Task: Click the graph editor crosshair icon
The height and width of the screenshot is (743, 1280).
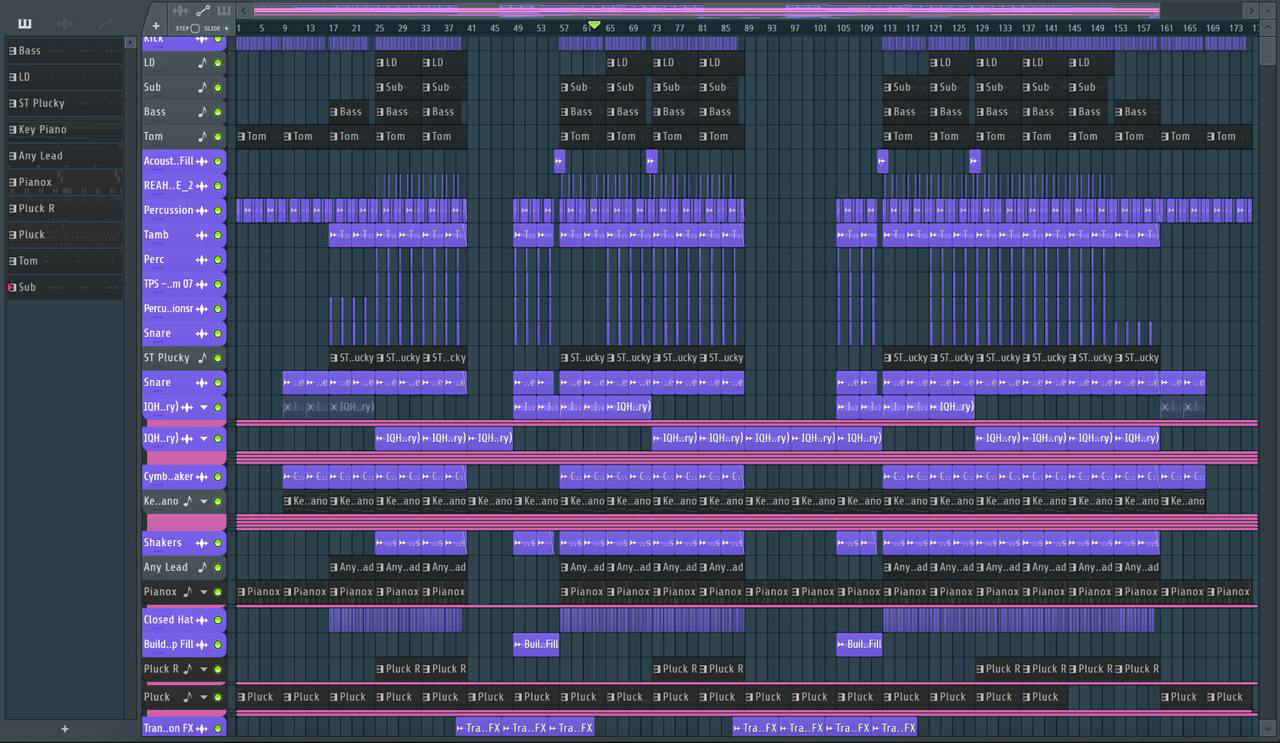Action: (x=181, y=12)
